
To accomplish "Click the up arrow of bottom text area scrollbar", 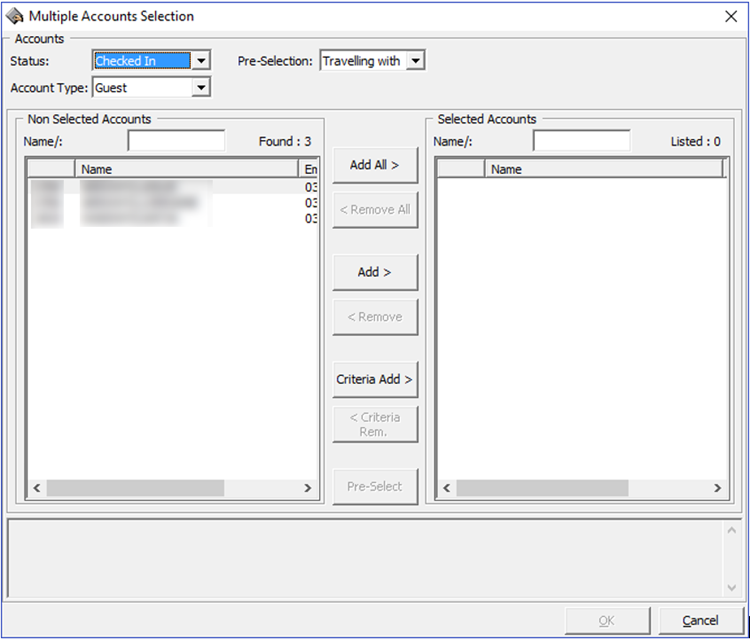I will [x=731, y=530].
